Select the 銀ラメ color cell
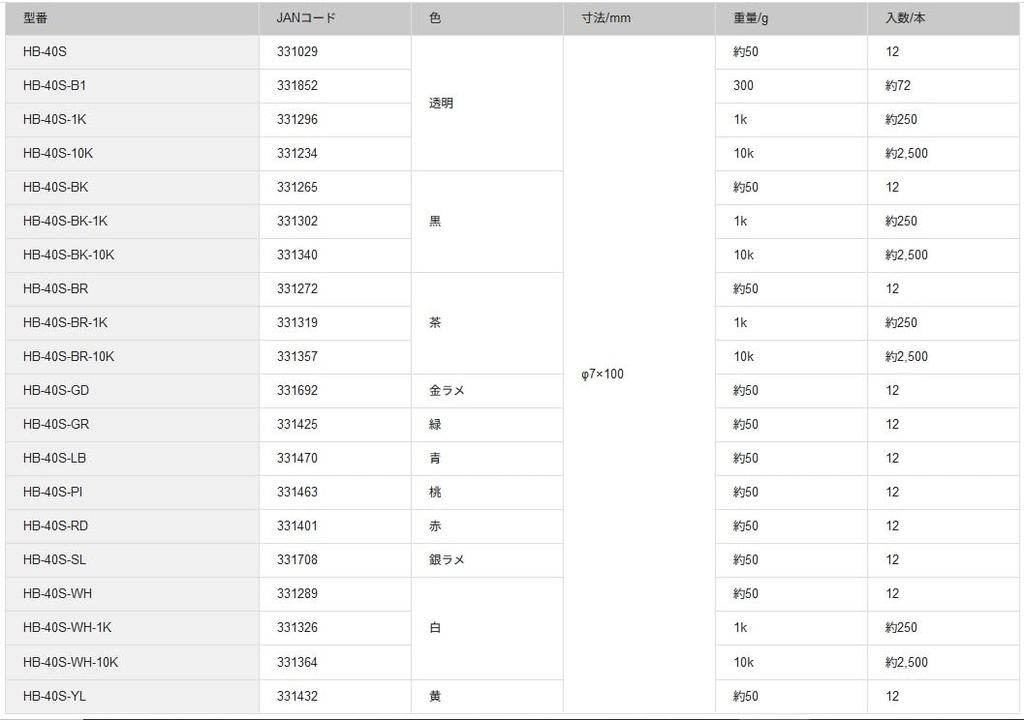1024x720 pixels. point(487,560)
